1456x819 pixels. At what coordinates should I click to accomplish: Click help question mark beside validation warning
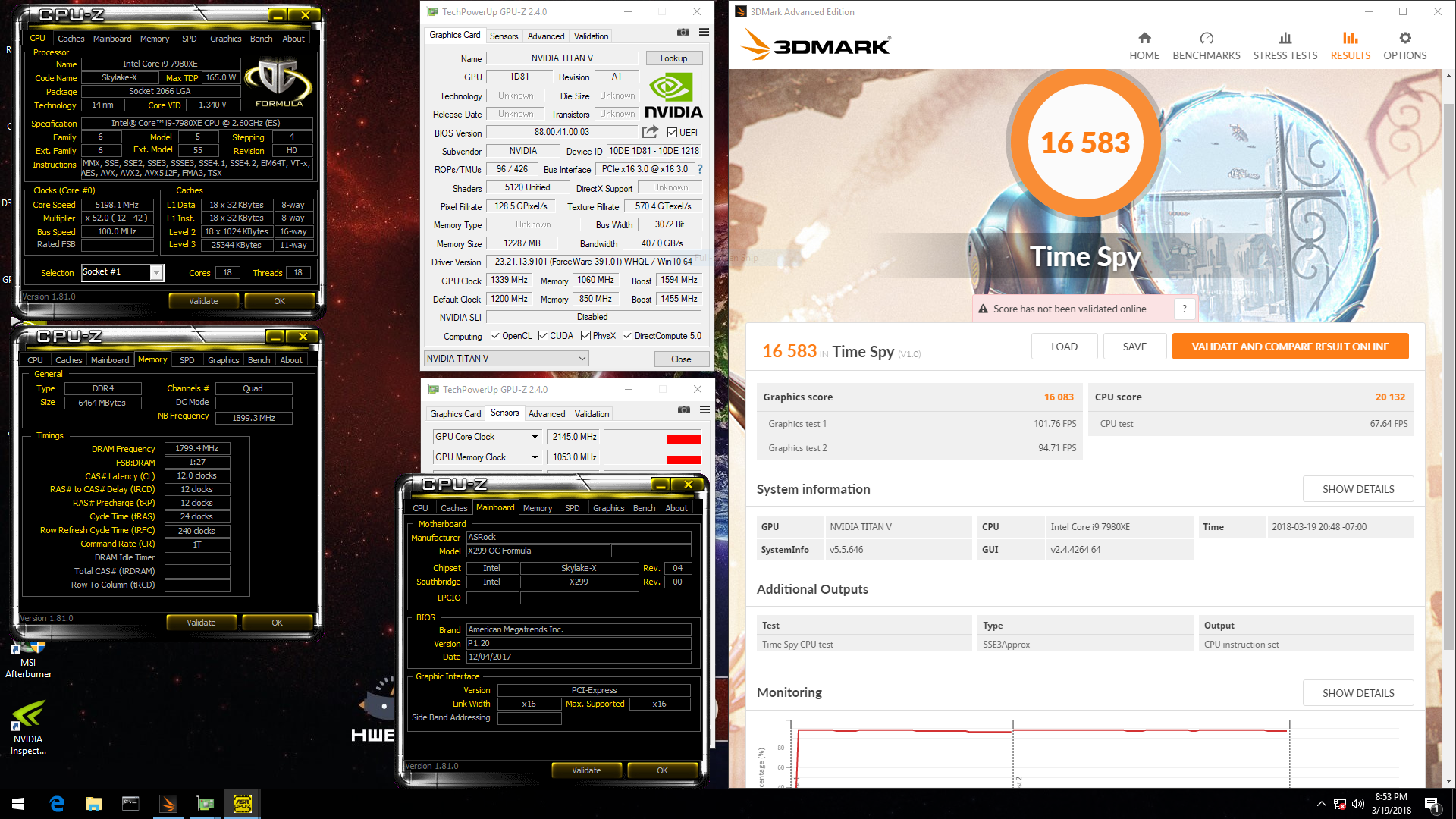(x=1185, y=309)
